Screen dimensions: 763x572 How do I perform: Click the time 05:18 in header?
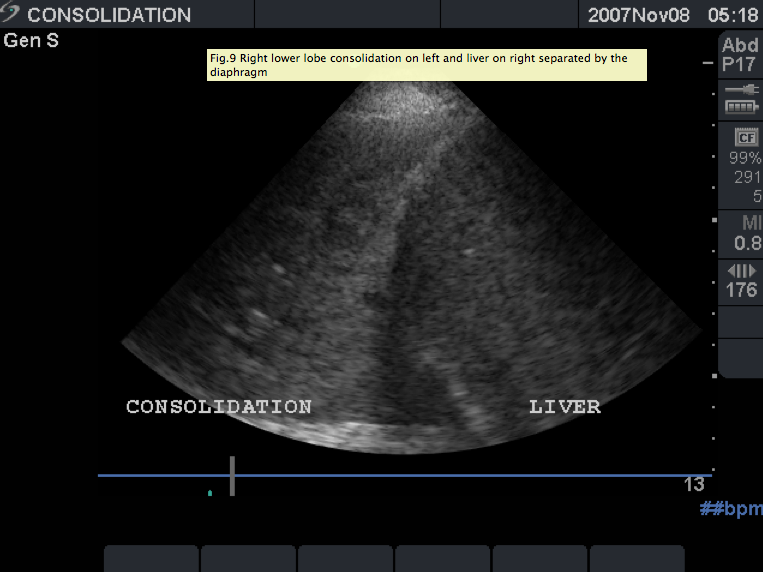pyautogui.click(x=733, y=15)
